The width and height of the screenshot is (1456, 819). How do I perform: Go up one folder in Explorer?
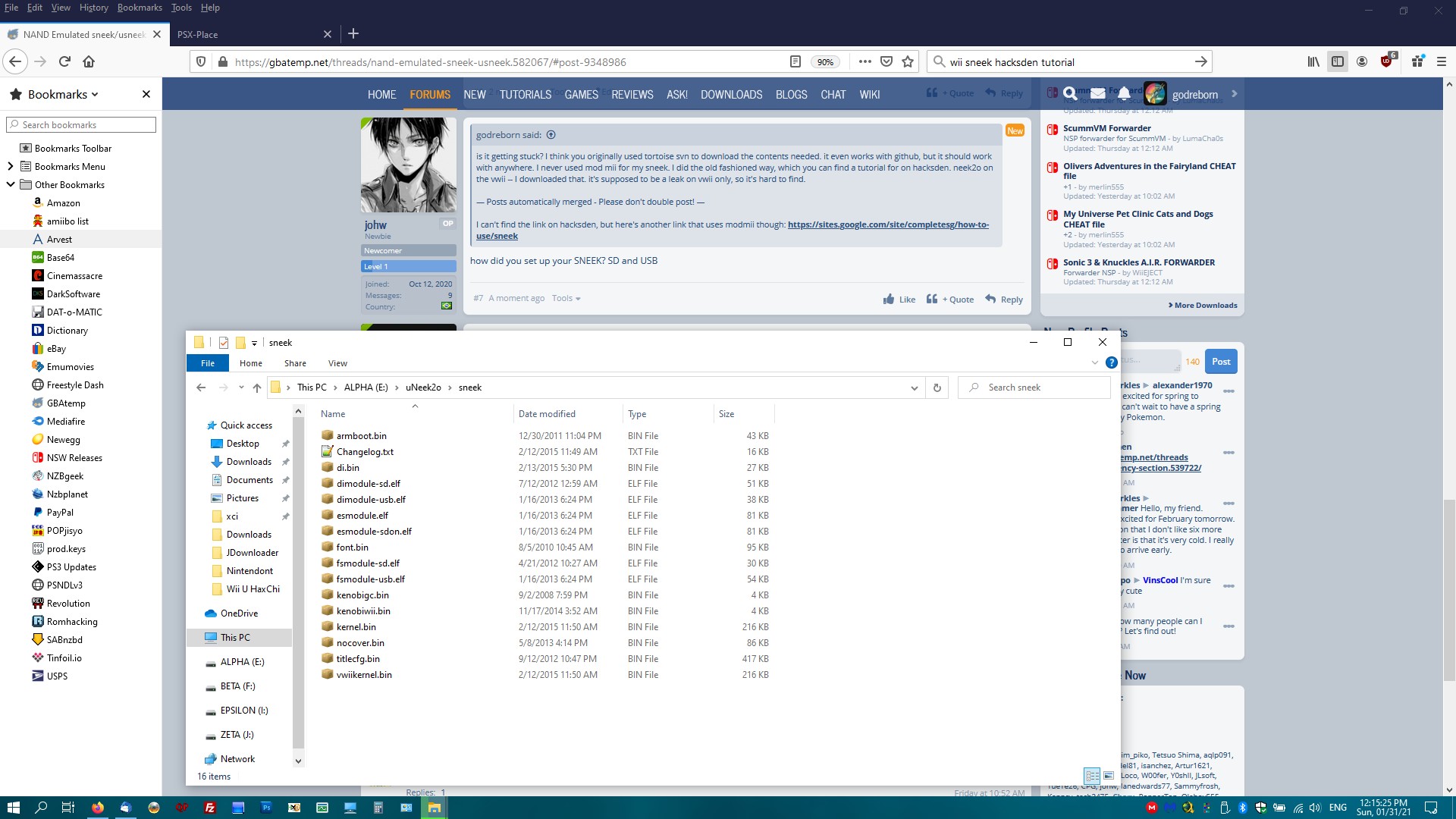(x=257, y=388)
